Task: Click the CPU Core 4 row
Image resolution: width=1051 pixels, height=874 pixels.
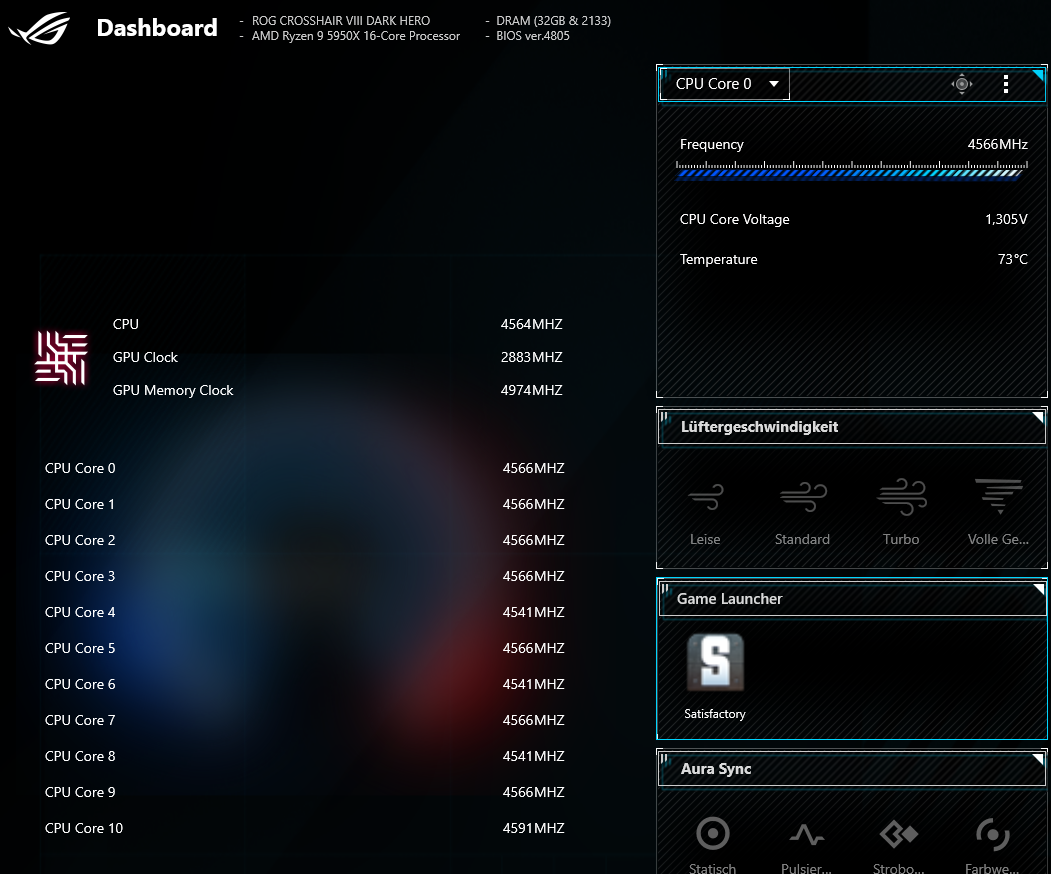Action: [x=304, y=612]
